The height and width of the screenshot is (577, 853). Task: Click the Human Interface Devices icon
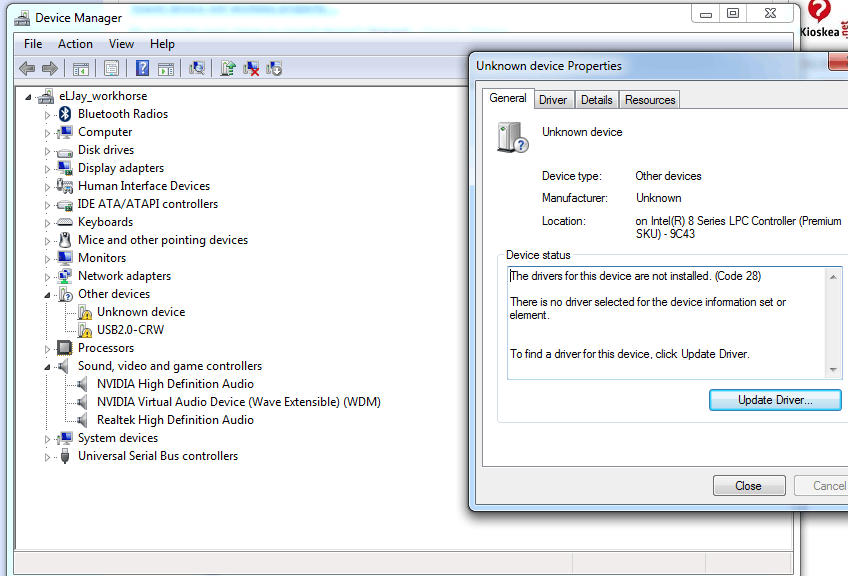point(64,186)
